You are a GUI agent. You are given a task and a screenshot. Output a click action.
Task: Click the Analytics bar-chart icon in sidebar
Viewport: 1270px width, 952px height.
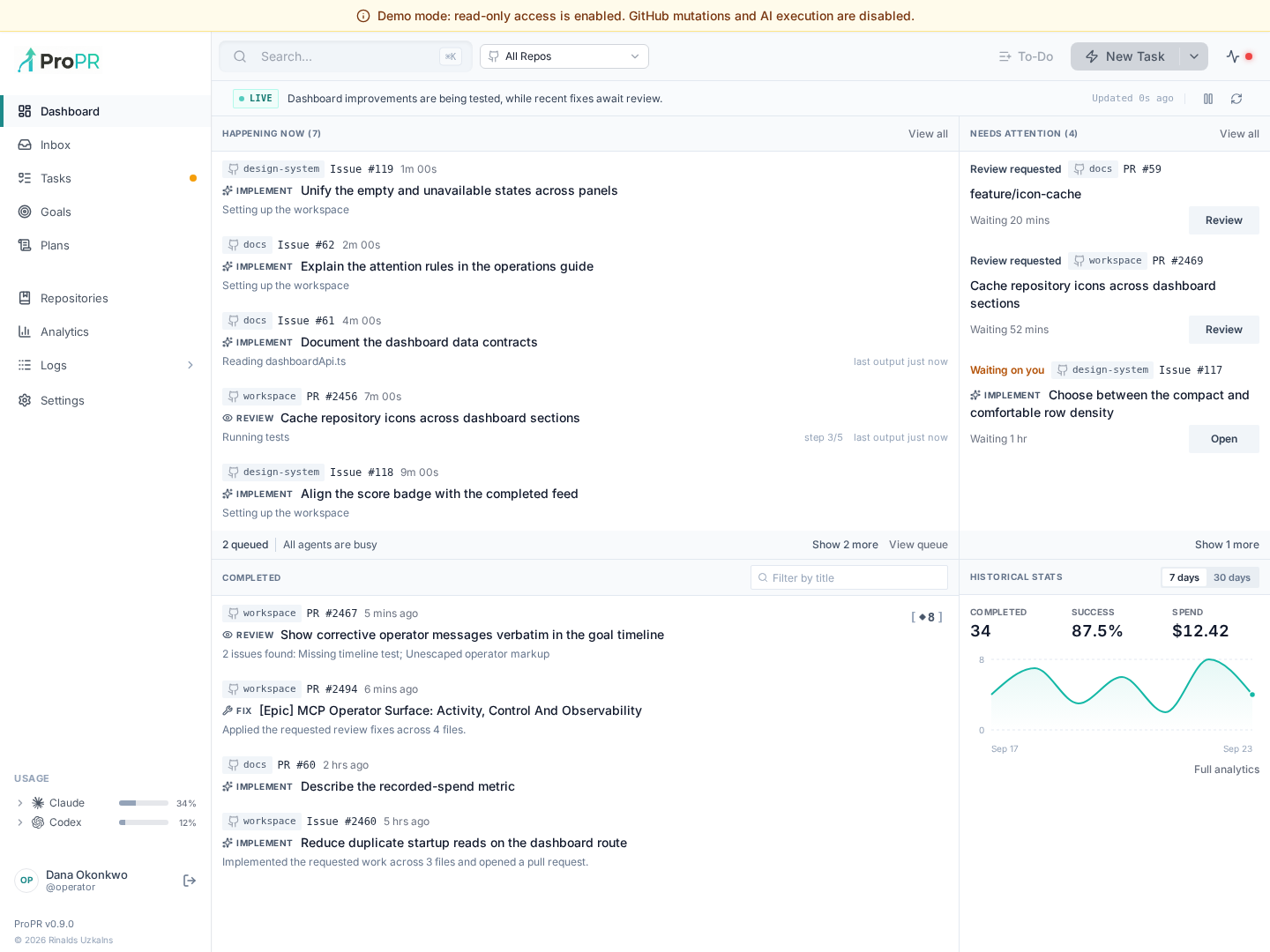tap(25, 331)
